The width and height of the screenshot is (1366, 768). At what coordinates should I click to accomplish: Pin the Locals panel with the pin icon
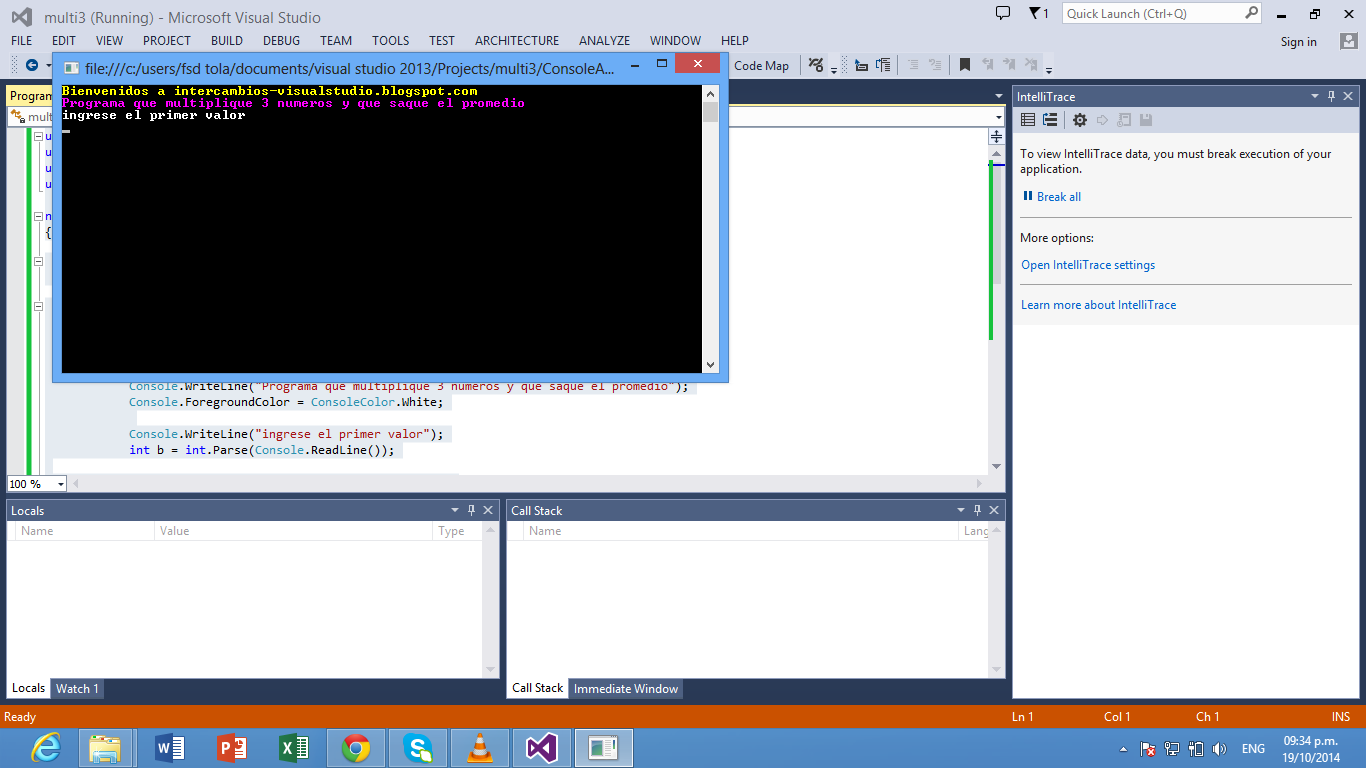pyautogui.click(x=472, y=510)
